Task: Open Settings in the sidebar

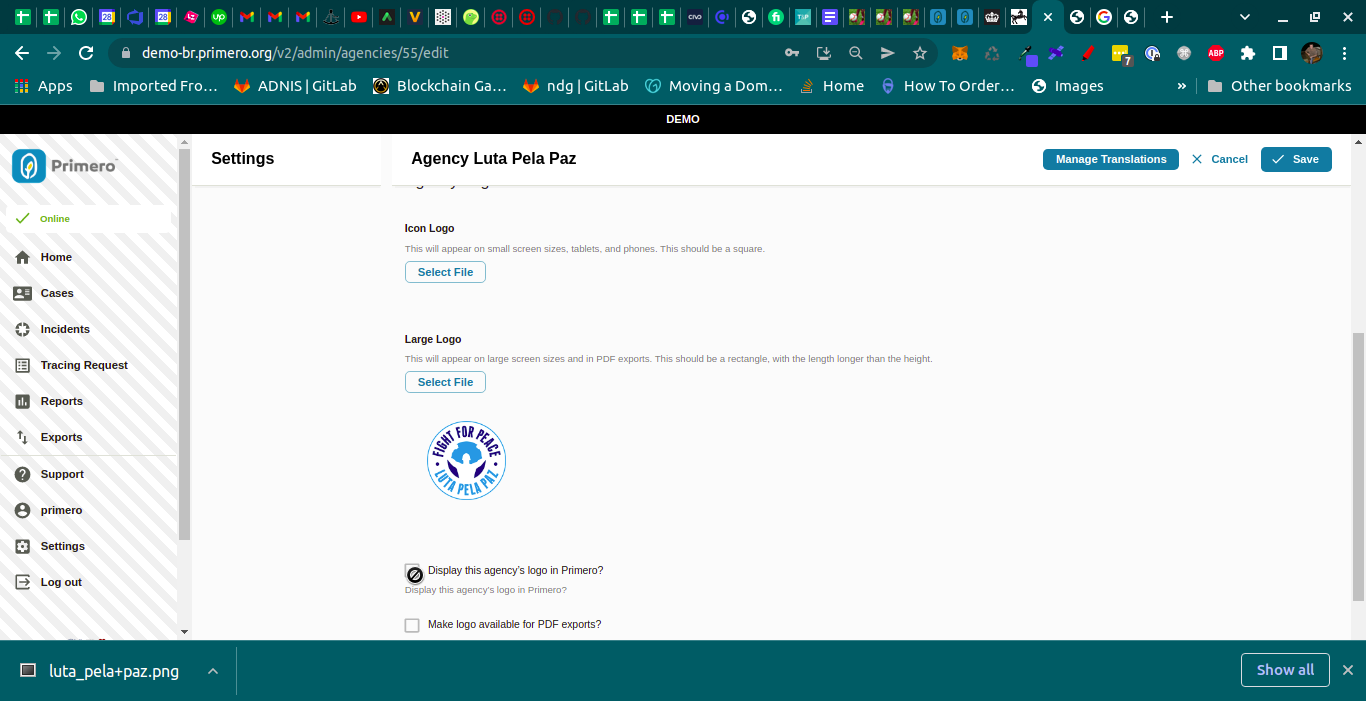Action: click(x=62, y=546)
